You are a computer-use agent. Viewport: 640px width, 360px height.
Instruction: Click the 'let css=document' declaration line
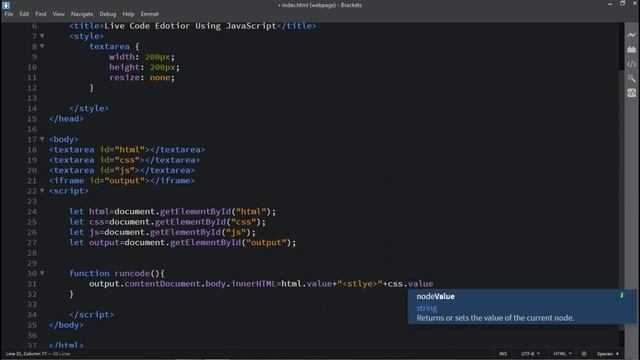167,222
